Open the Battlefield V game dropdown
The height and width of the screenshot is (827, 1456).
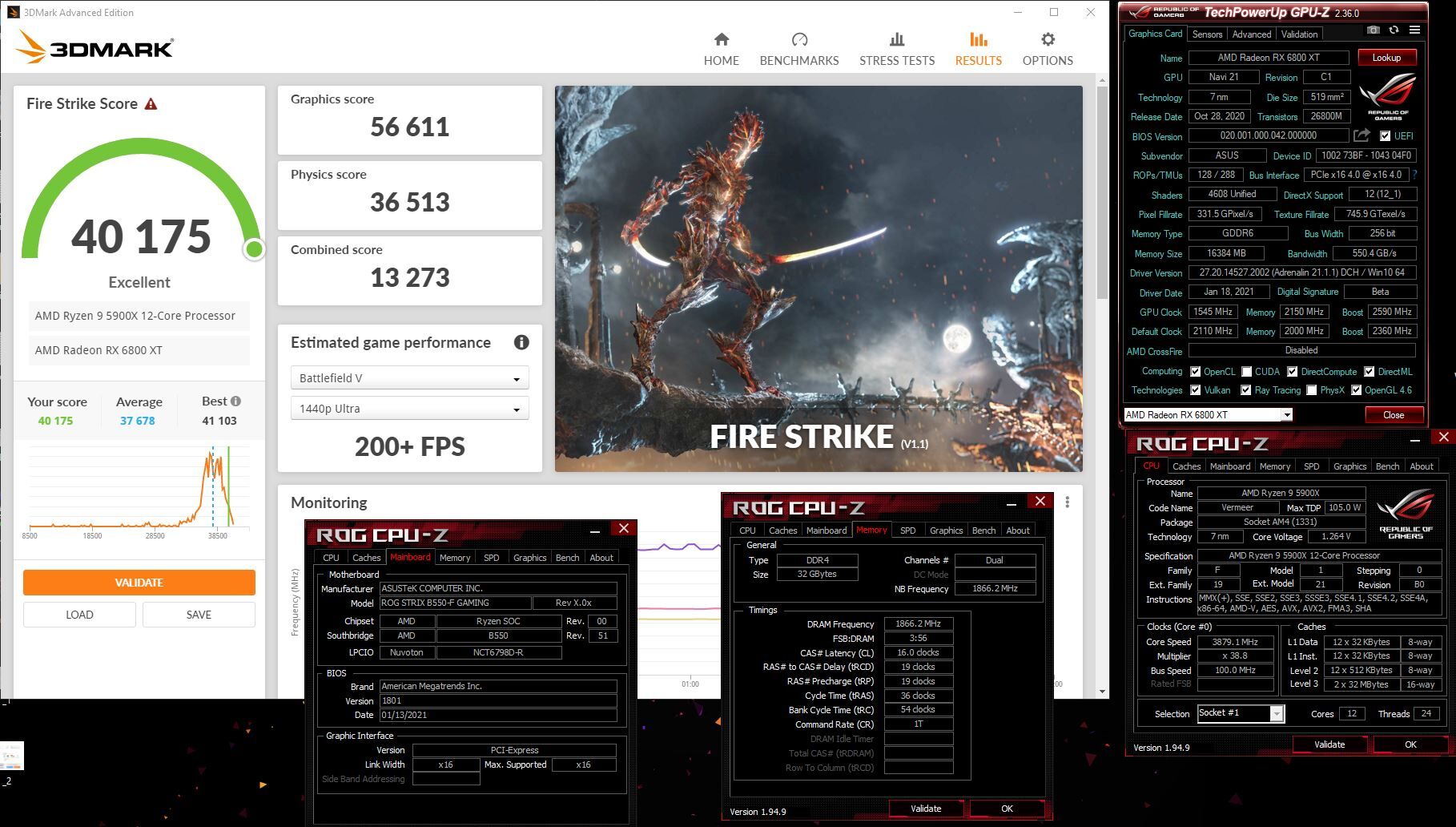[x=409, y=378]
